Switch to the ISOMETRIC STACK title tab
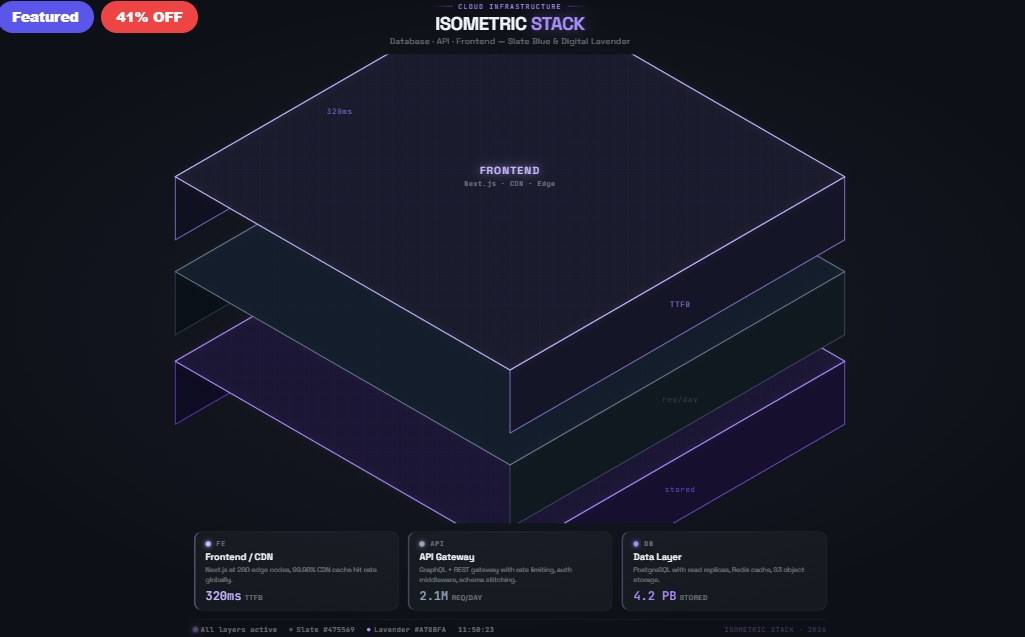The height and width of the screenshot is (637, 1025). [512, 23]
